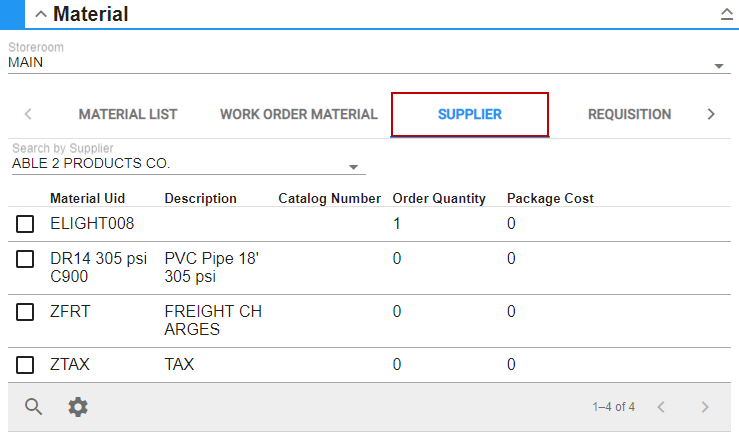Open the Storeroom dropdown
Screen dimensions: 739x432
[x=718, y=66]
